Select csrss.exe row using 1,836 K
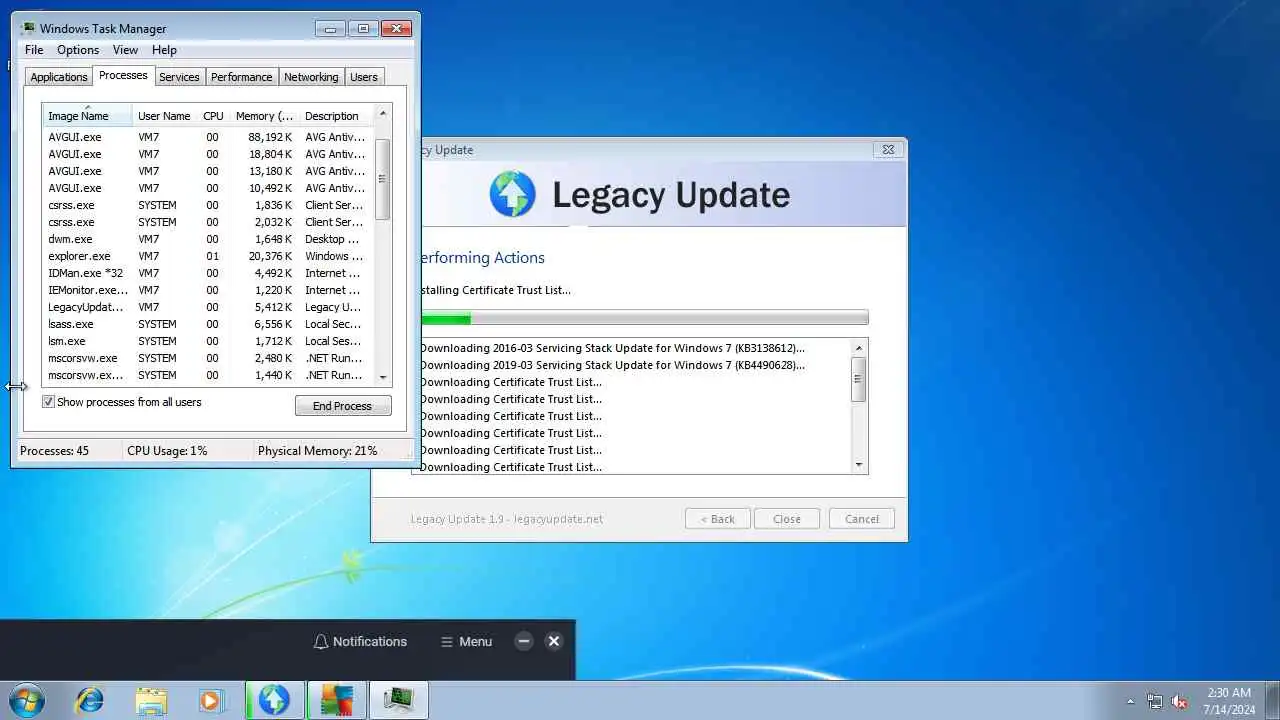Image resolution: width=1280 pixels, height=720 pixels. coord(208,205)
